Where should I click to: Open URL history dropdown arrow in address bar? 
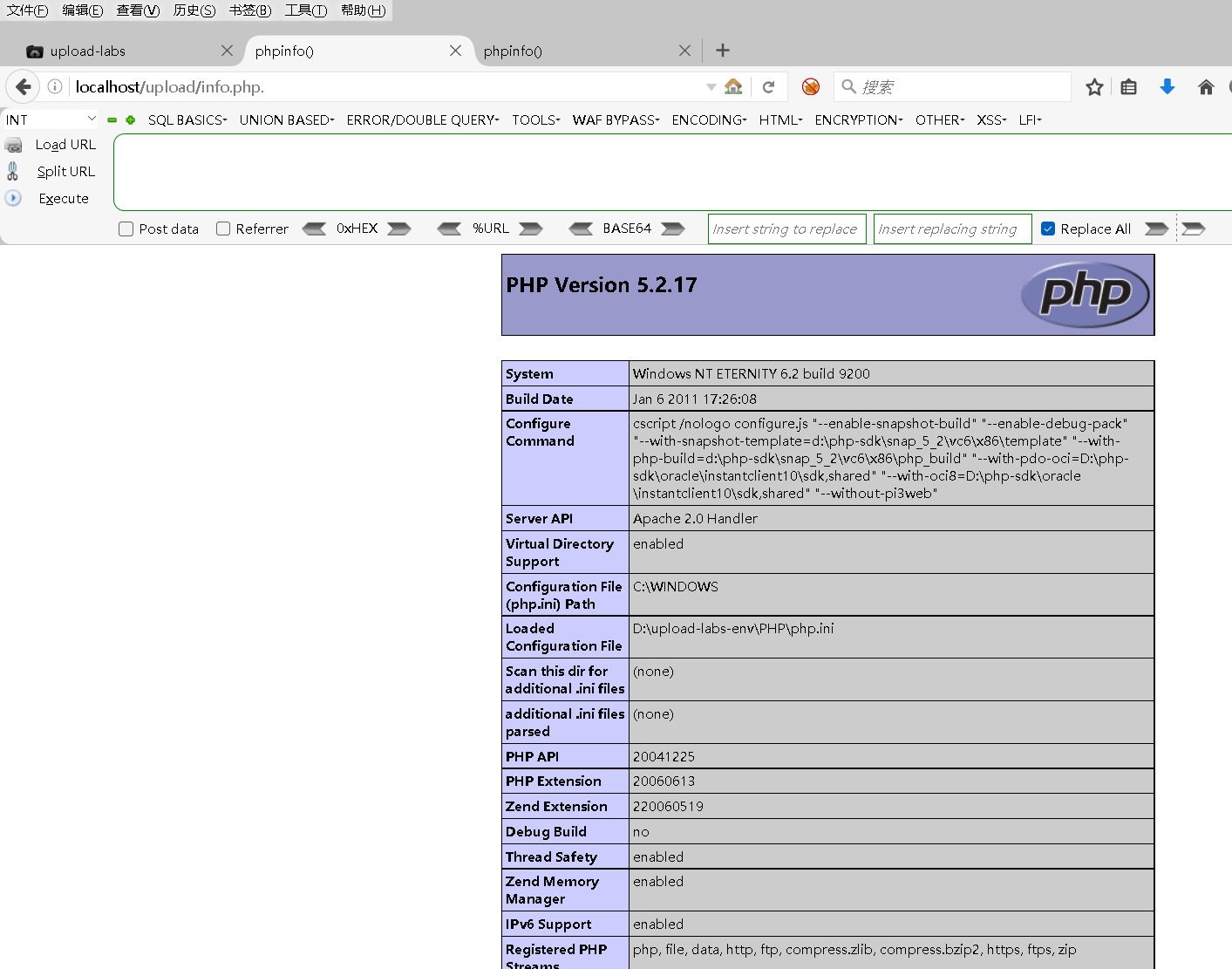click(x=711, y=86)
